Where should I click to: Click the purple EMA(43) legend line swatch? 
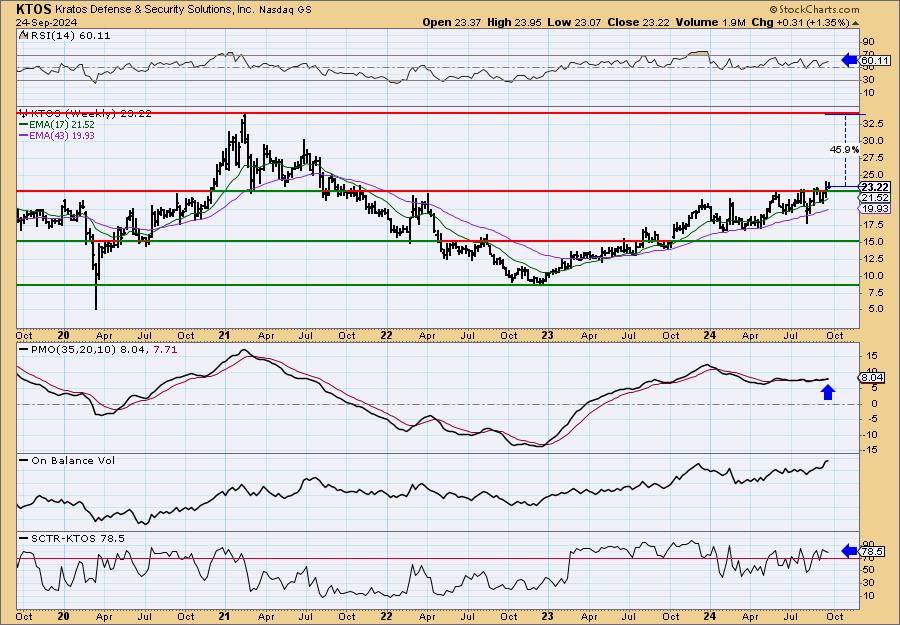coord(23,136)
